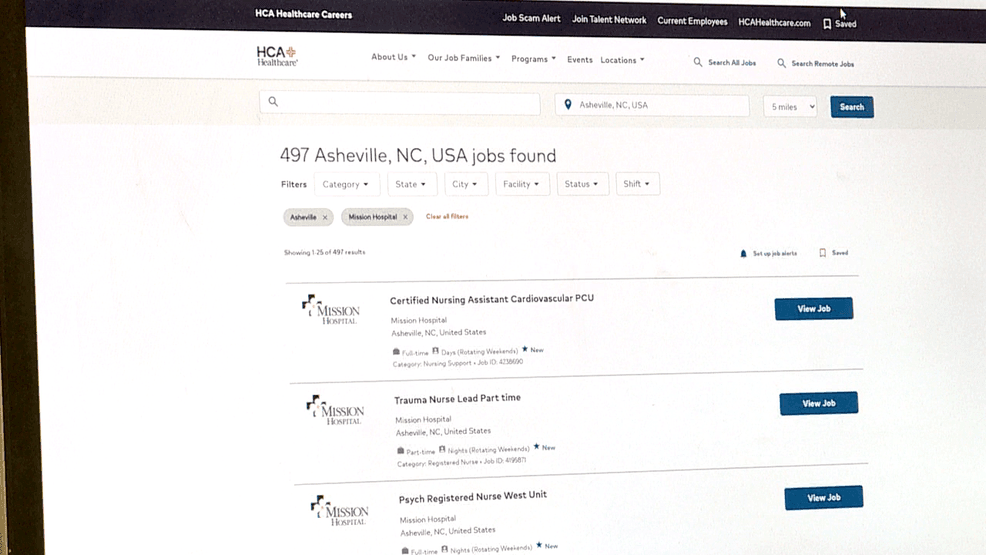Open the HCAHealthcare.com link
The image size is (986, 555).
(774, 23)
